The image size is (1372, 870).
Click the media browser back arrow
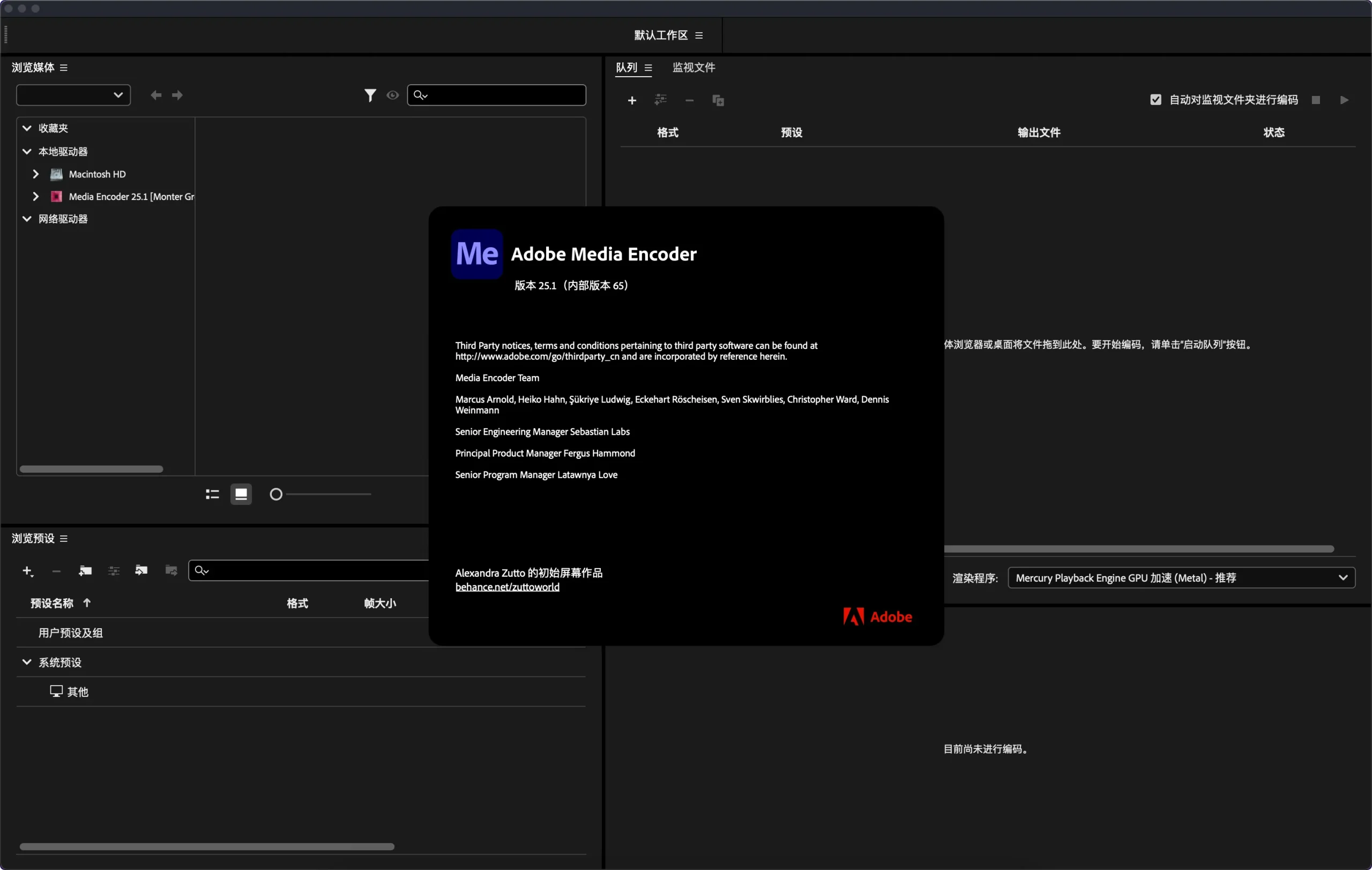tap(155, 95)
